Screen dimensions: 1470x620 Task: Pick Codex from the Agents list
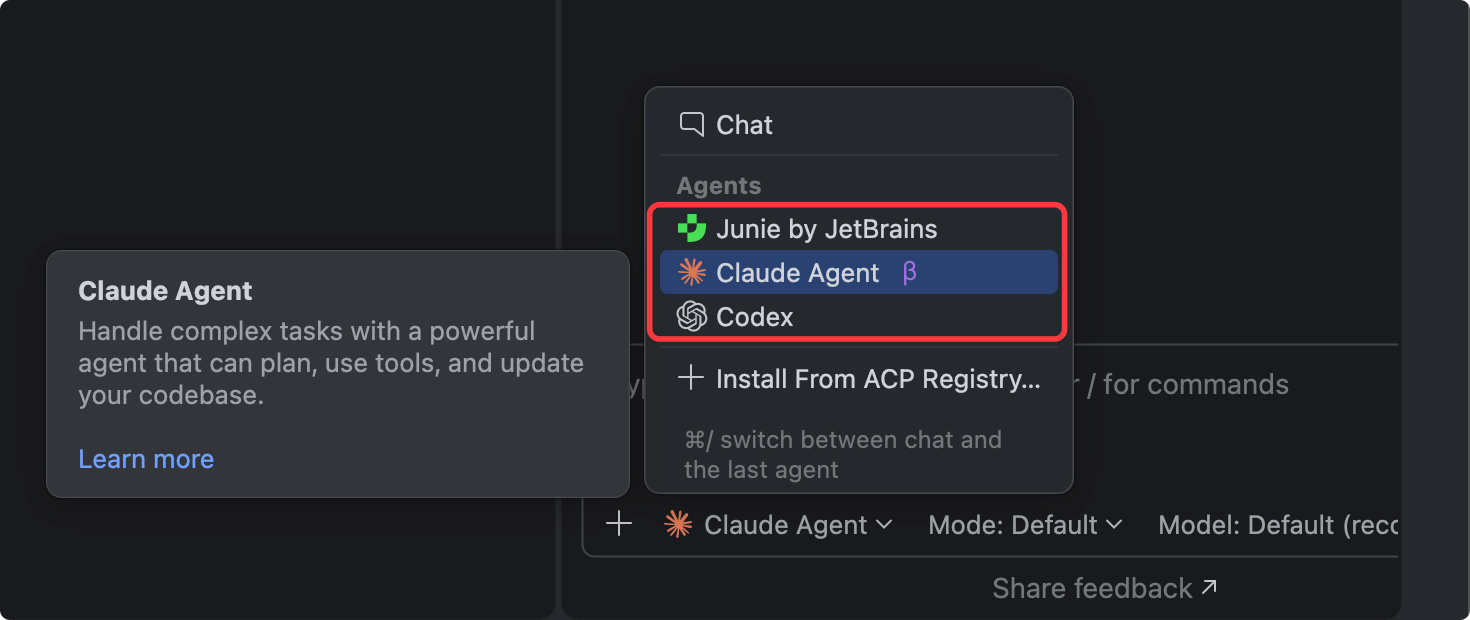pyautogui.click(x=755, y=317)
